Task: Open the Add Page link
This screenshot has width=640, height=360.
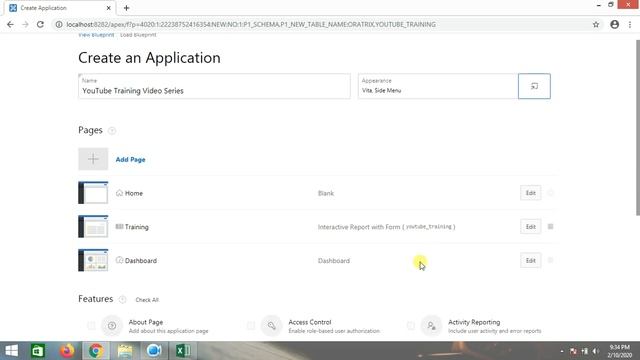Action: click(x=130, y=160)
